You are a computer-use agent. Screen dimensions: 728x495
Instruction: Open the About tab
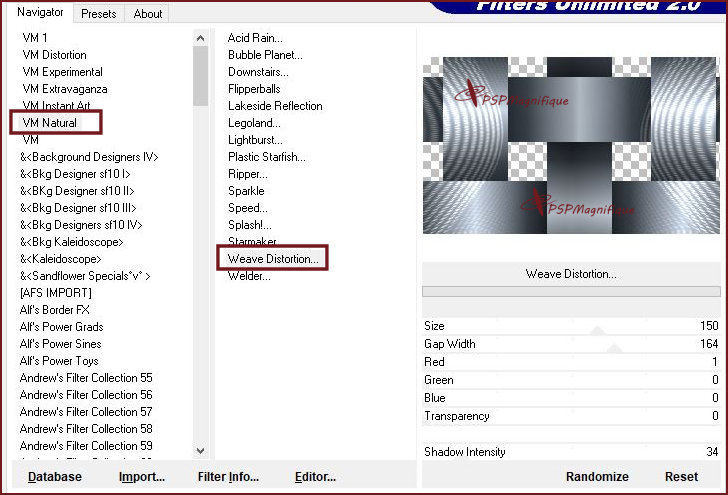coord(148,14)
